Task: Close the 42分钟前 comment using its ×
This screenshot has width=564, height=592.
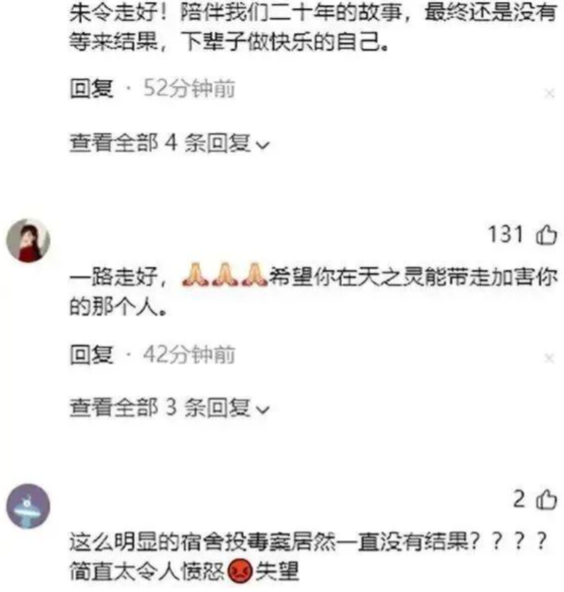Action: coord(549,358)
